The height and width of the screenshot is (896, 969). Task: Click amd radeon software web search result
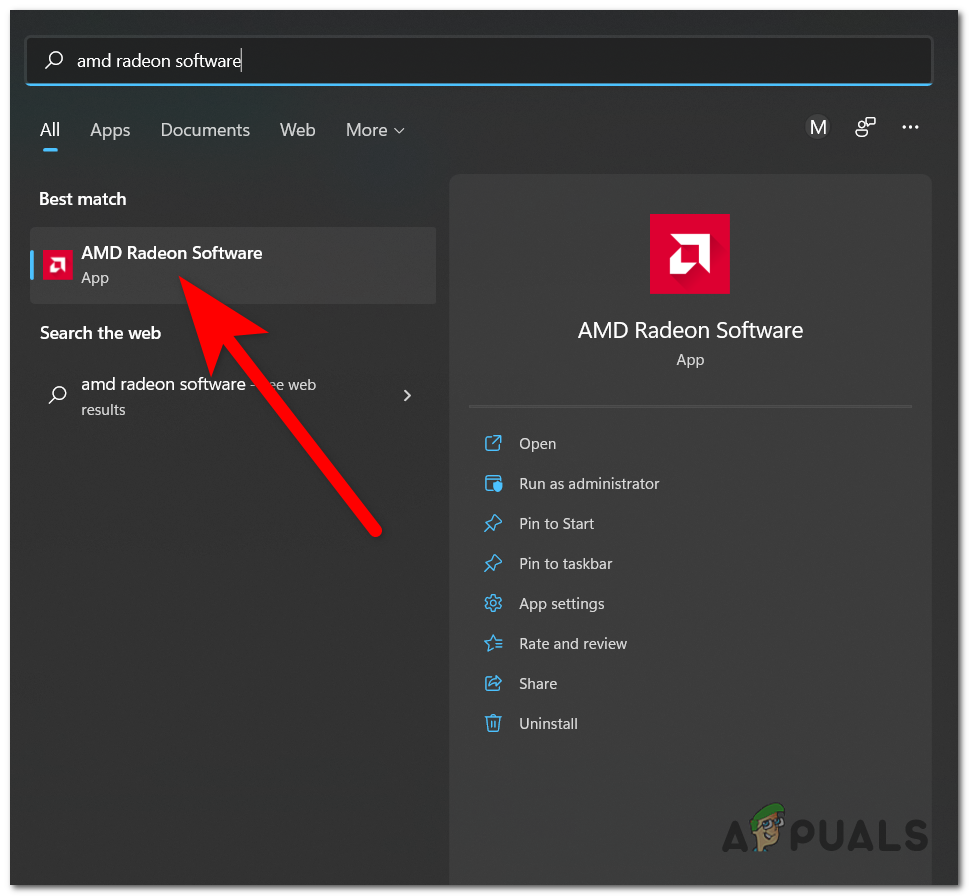point(232,395)
